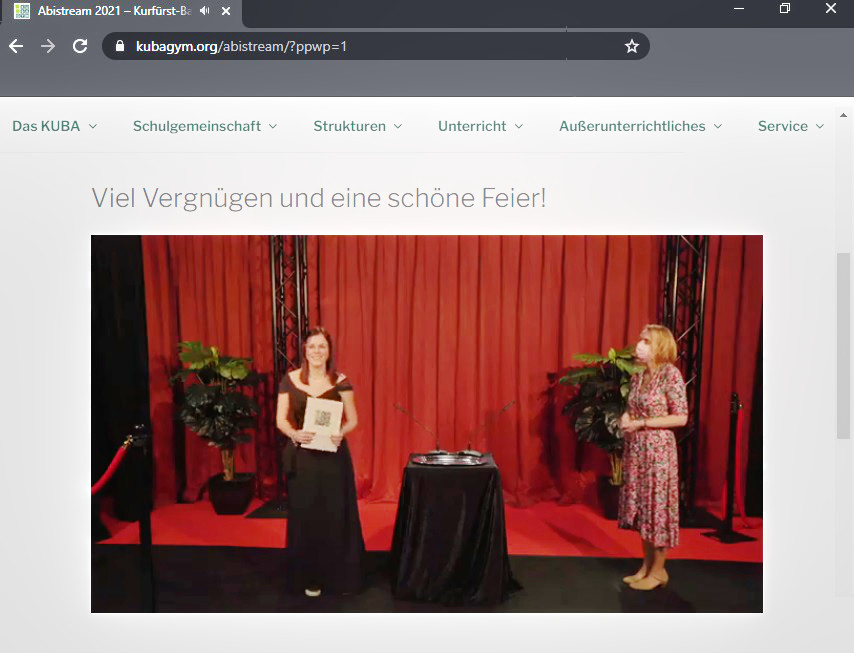View site info via the padlock icon
Viewport: 854px width, 653px height.
point(120,46)
